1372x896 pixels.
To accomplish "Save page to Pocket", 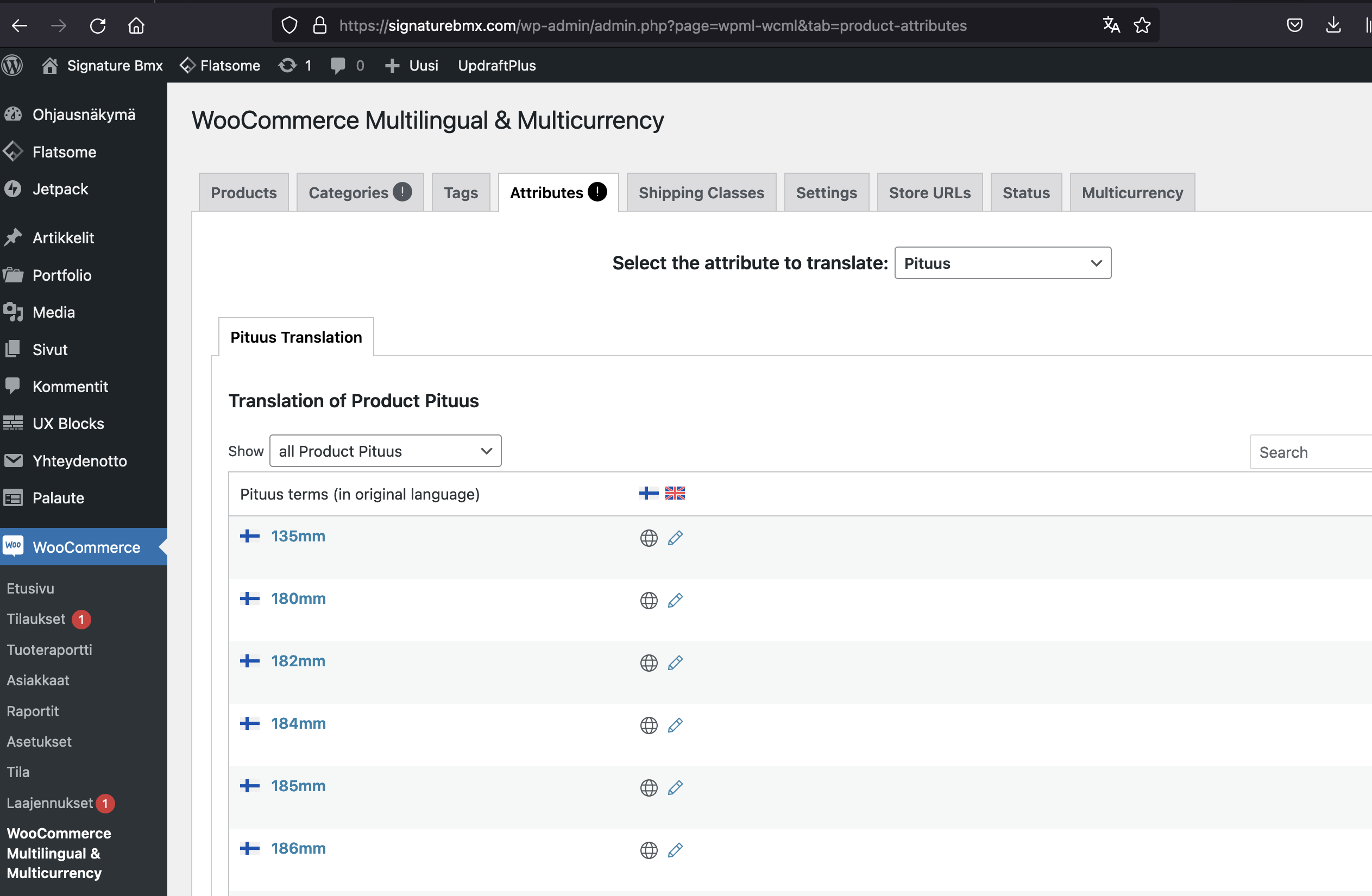I will pos(1295,26).
